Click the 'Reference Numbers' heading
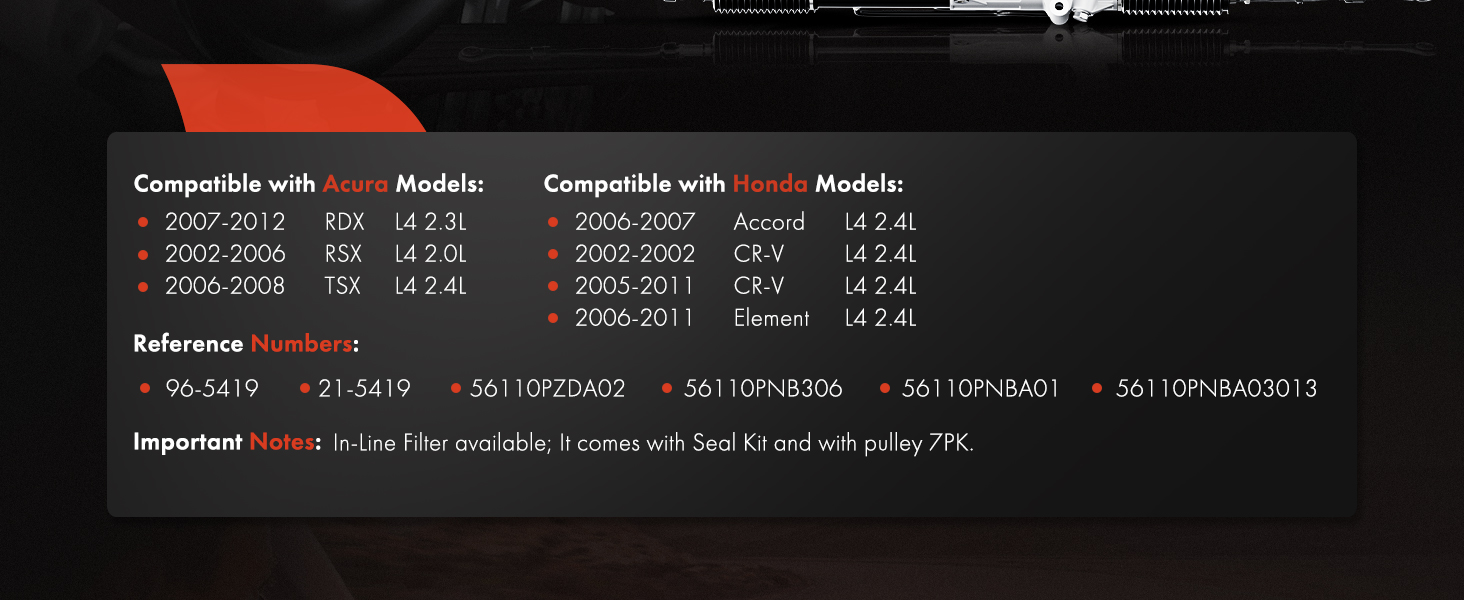The image size is (1464, 600). point(246,344)
